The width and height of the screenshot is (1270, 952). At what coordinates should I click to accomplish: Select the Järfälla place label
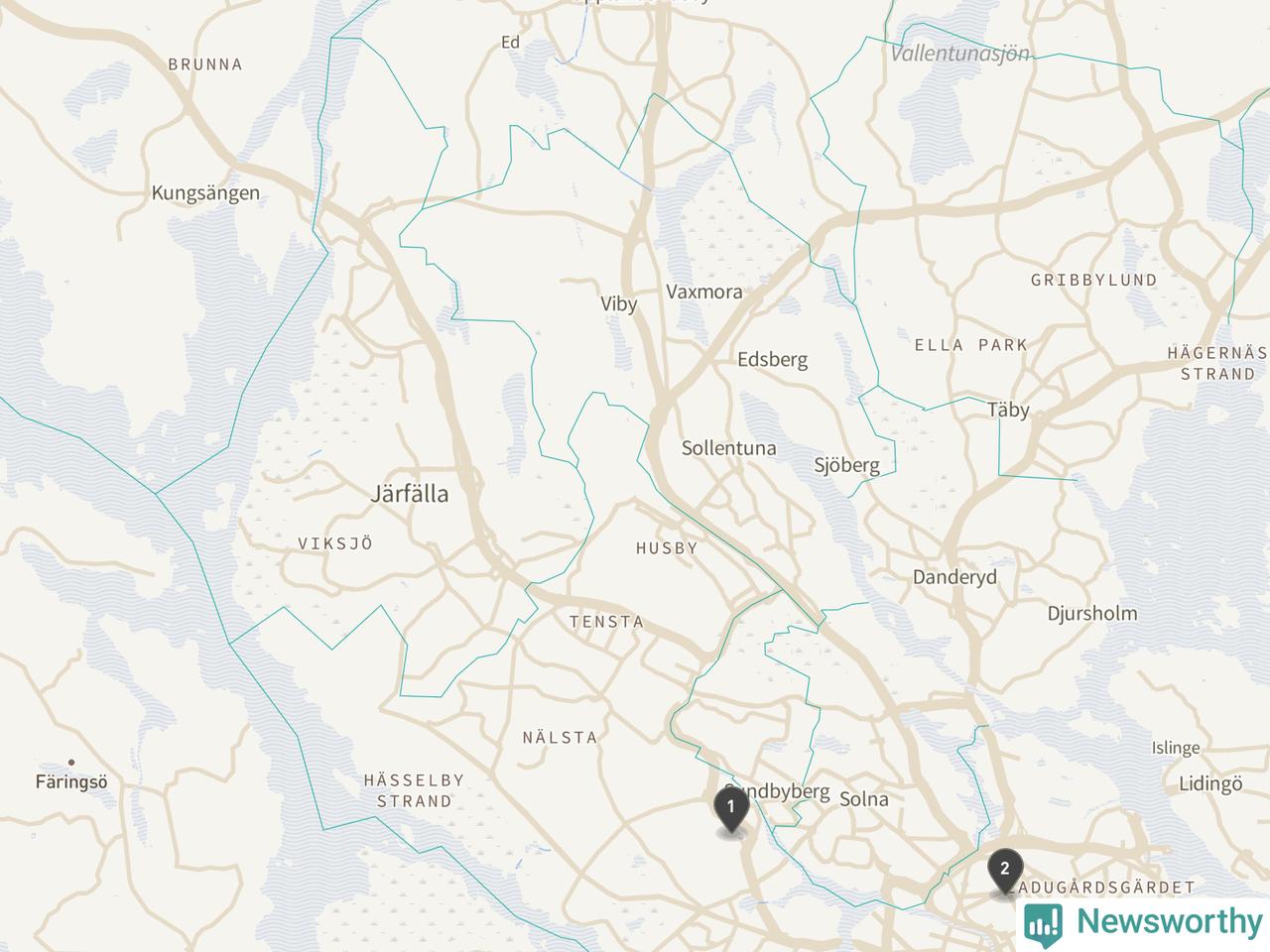tap(409, 494)
